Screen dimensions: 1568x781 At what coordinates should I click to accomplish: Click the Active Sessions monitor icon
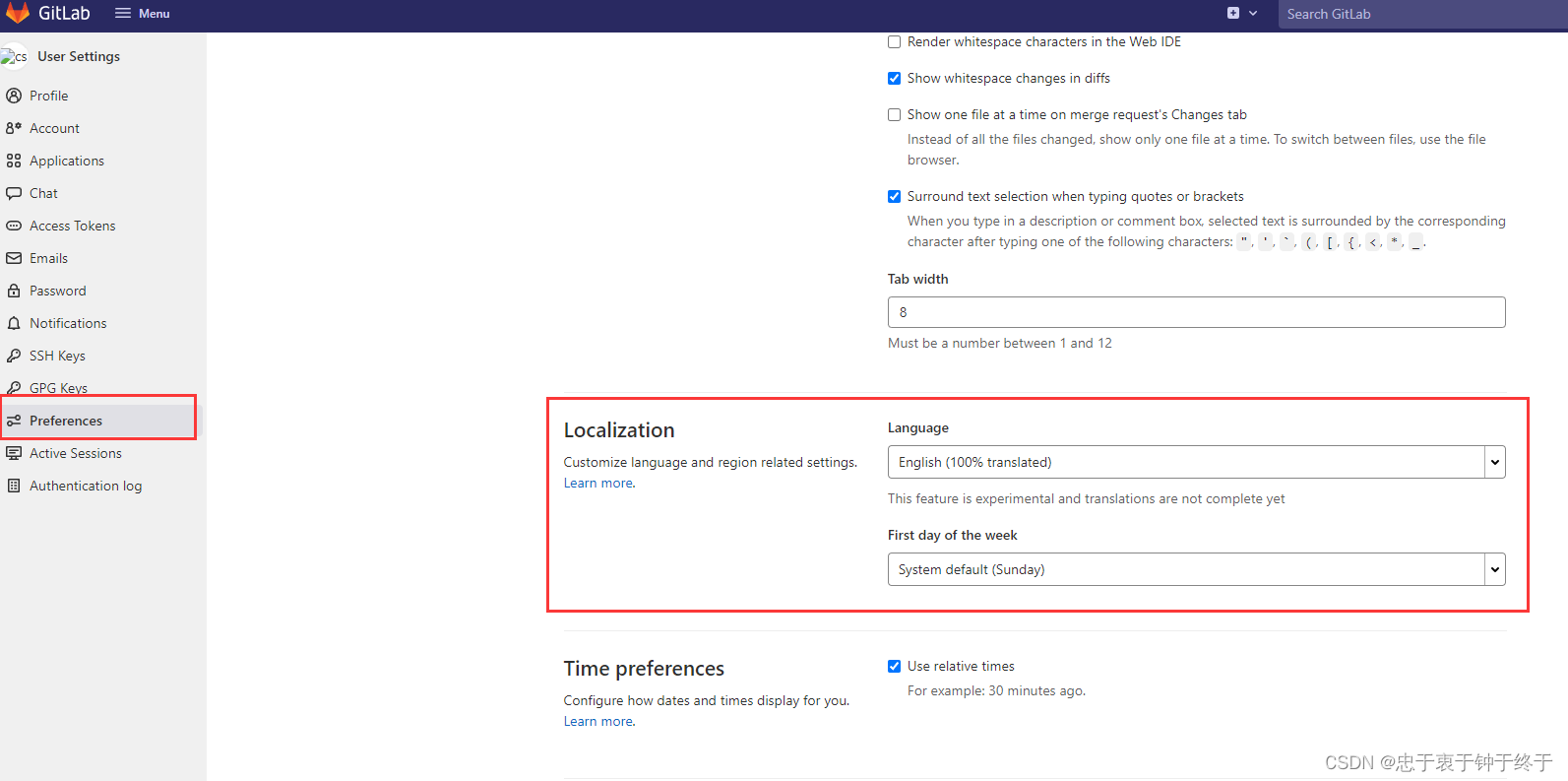click(x=14, y=453)
